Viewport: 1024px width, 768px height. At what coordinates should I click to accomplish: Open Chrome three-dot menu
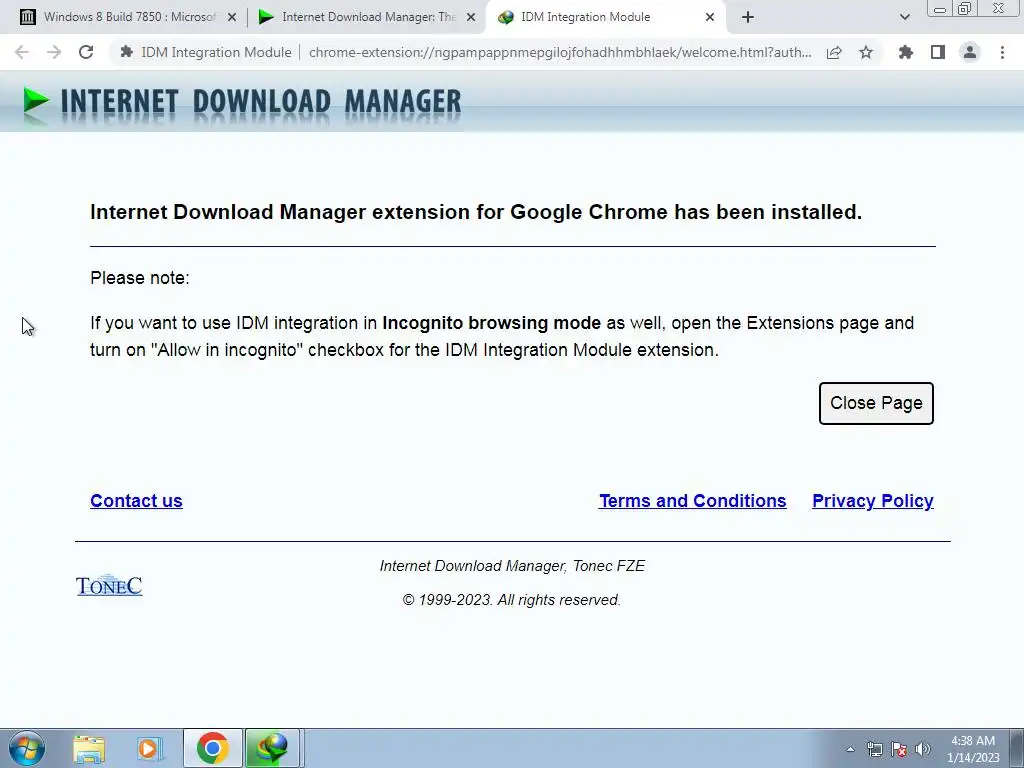click(x=1002, y=52)
